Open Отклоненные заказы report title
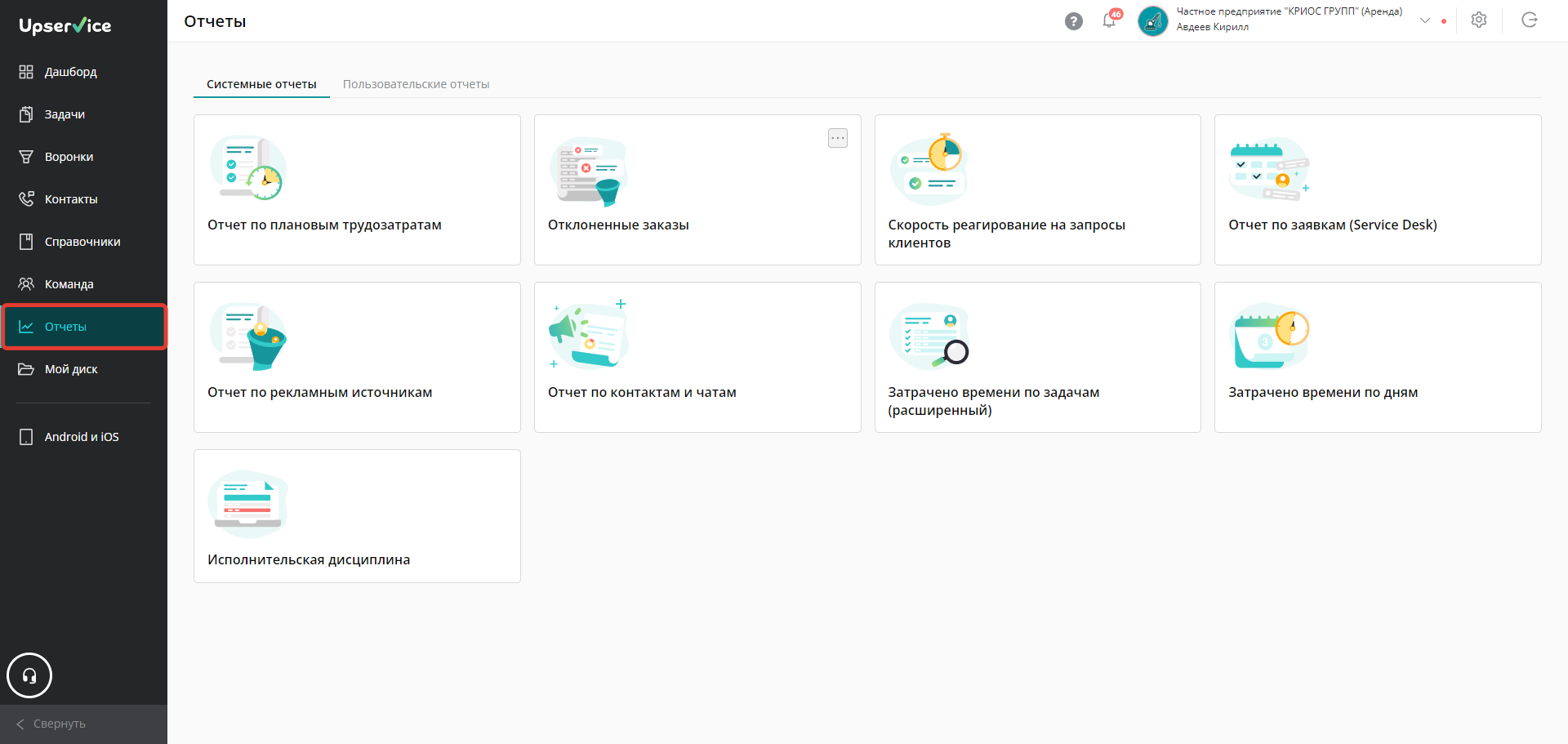 coord(618,225)
